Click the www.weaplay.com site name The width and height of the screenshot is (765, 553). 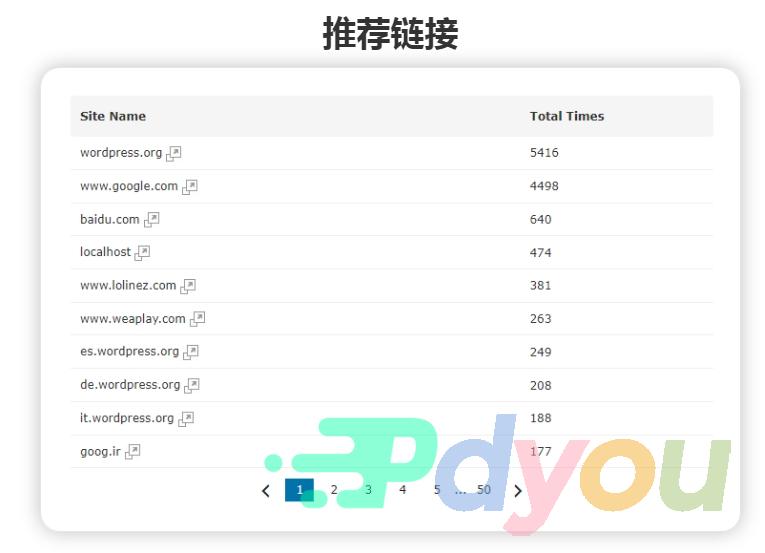pos(133,319)
